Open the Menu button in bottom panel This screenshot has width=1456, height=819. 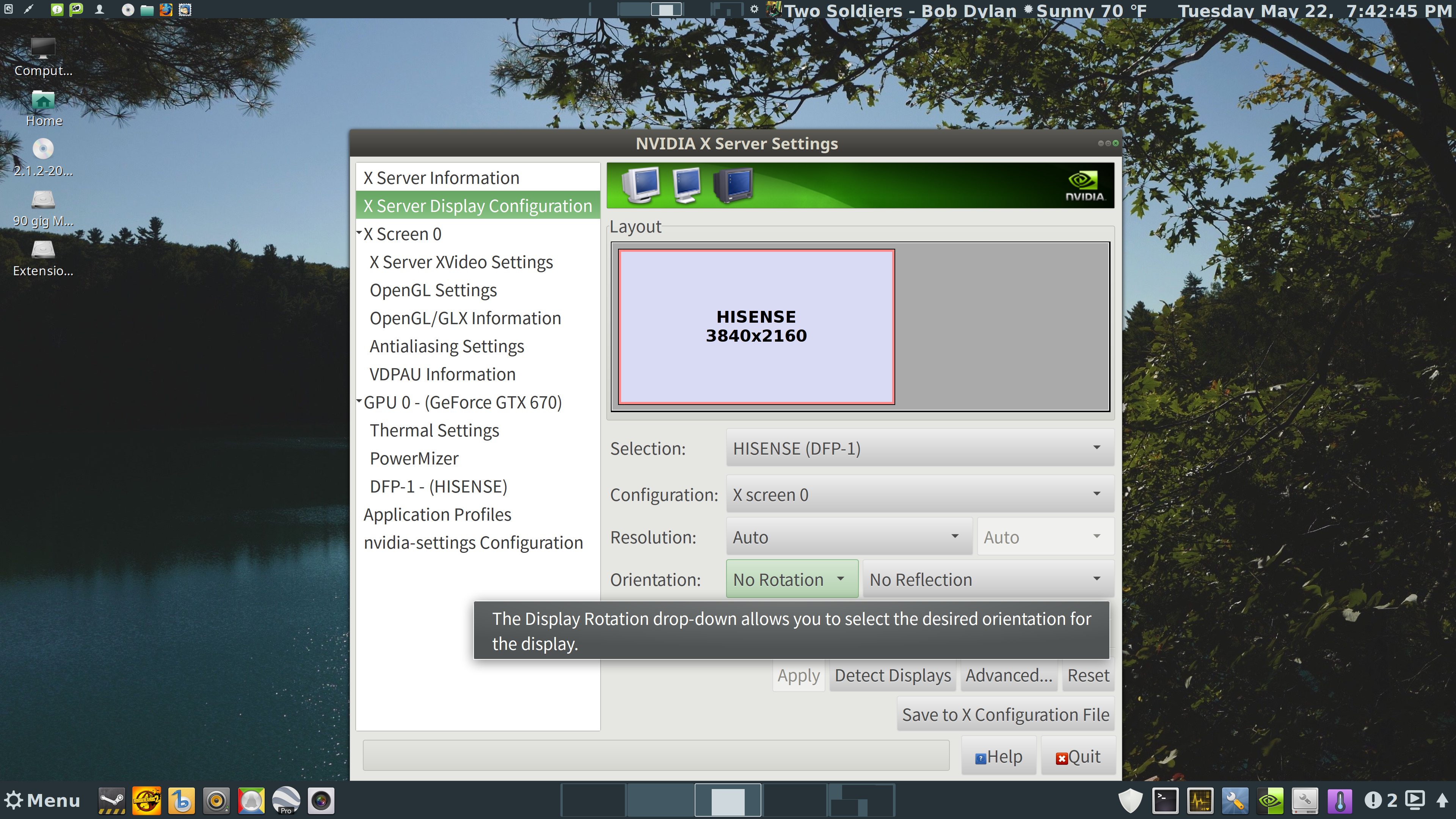42,800
